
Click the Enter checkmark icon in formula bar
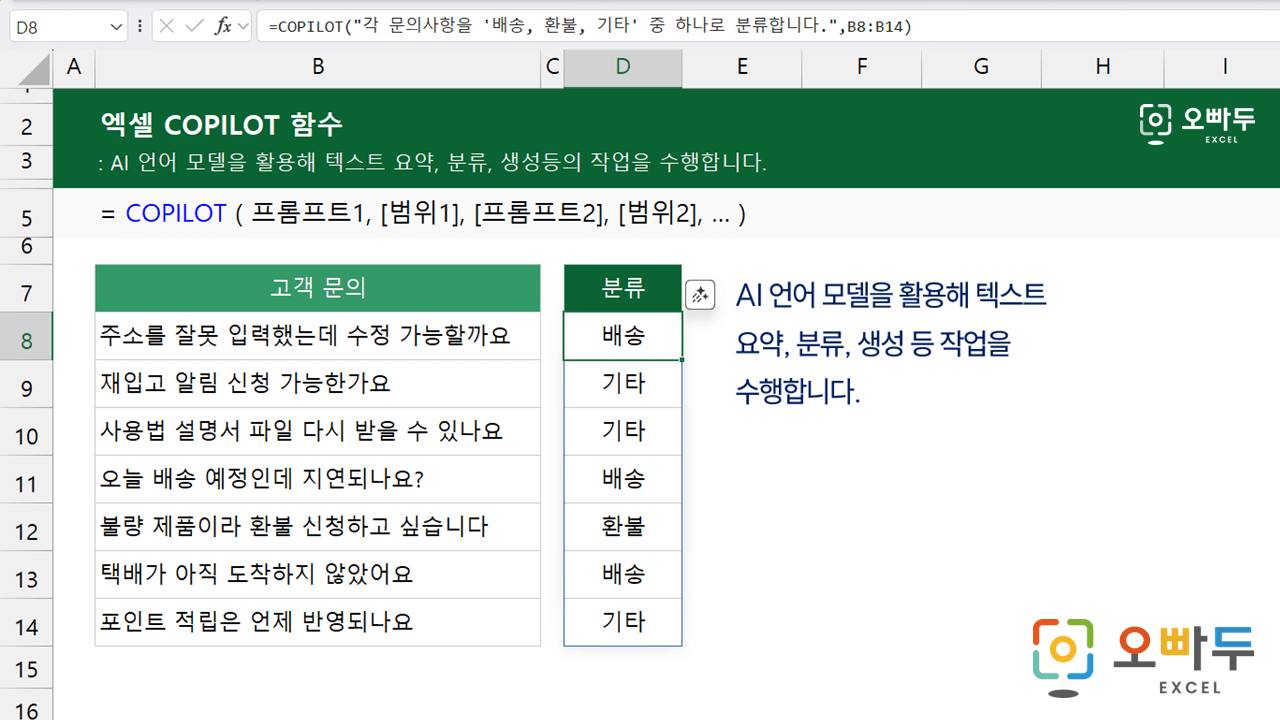tap(194, 27)
